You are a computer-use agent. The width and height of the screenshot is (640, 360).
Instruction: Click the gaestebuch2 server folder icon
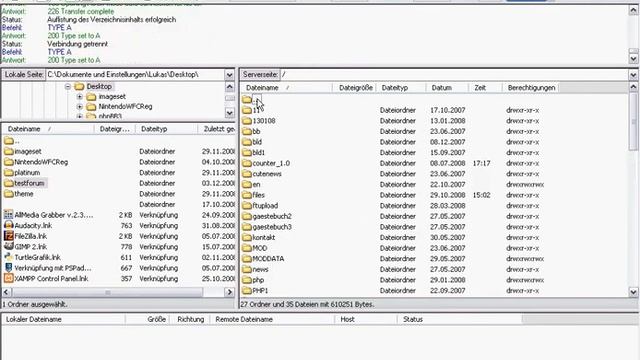[247, 216]
